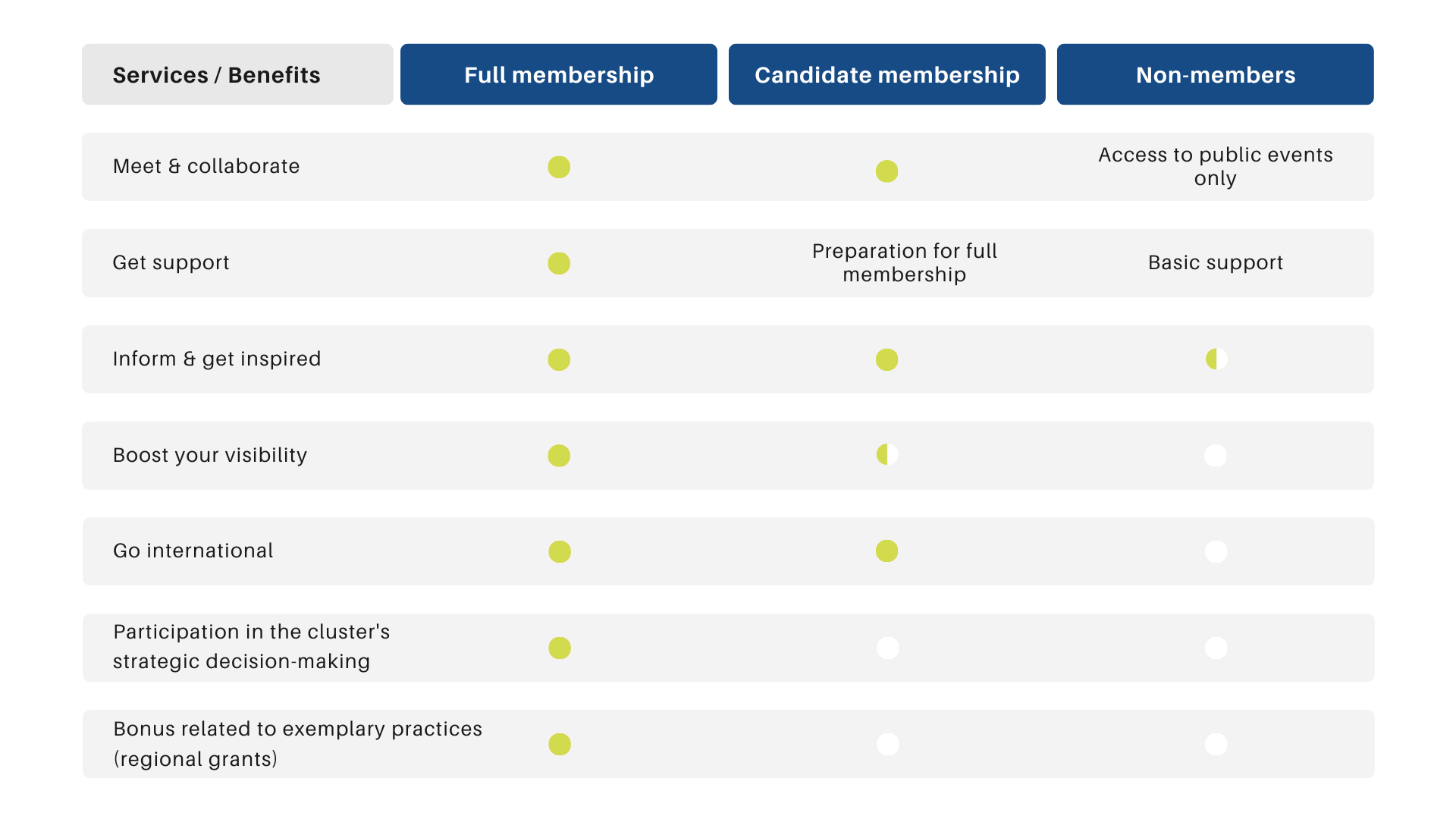Screen dimensions: 1456x819
Task: Click the 'Basic support' text
Action: pyautogui.click(x=1216, y=262)
